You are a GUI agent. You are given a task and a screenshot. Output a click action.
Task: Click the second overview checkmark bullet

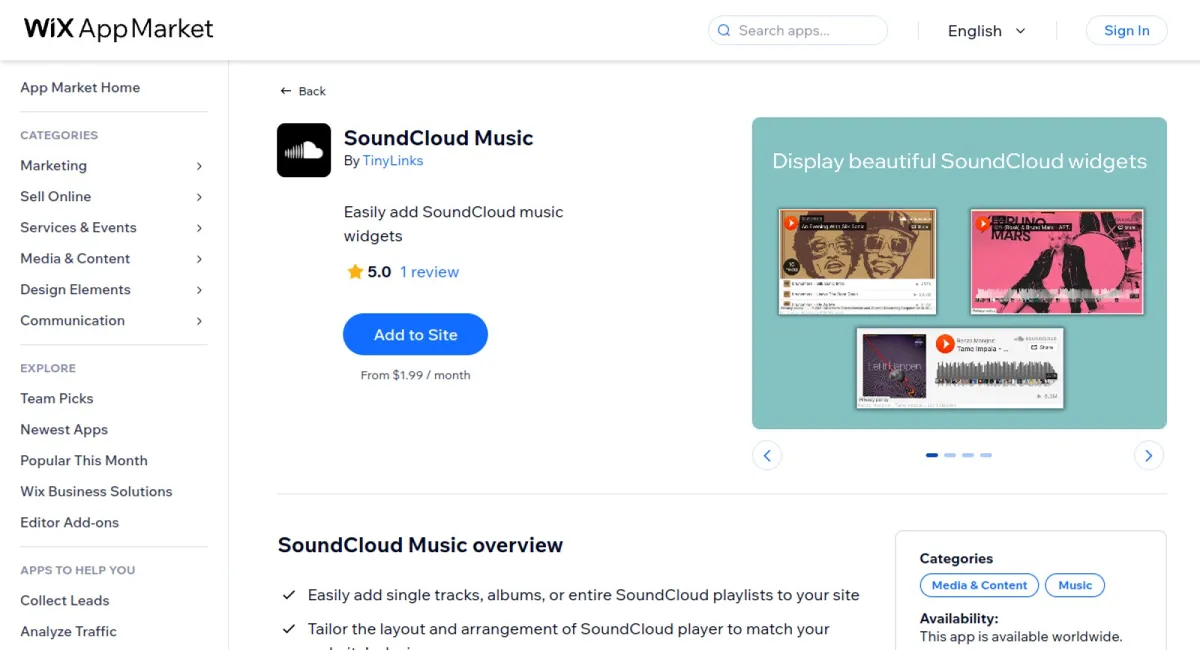point(289,629)
